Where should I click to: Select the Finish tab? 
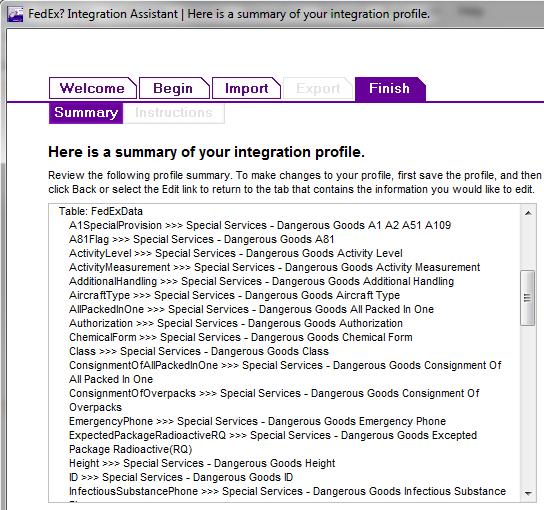point(390,88)
